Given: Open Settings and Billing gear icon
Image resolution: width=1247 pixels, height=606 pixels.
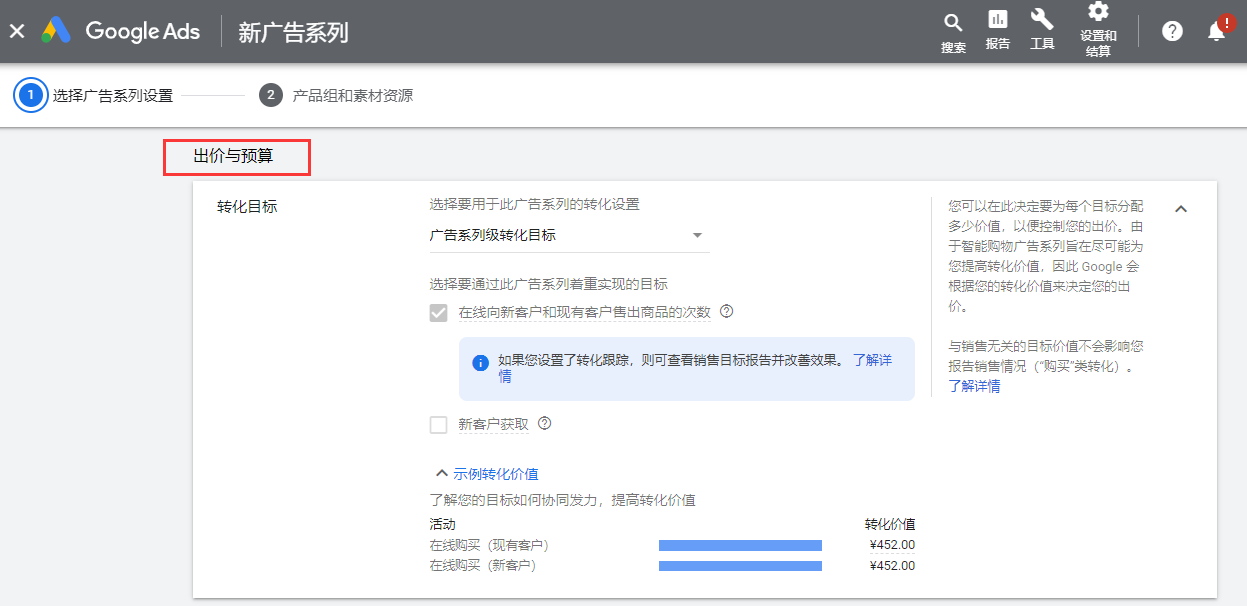Looking at the screenshot, I should [x=1098, y=13].
